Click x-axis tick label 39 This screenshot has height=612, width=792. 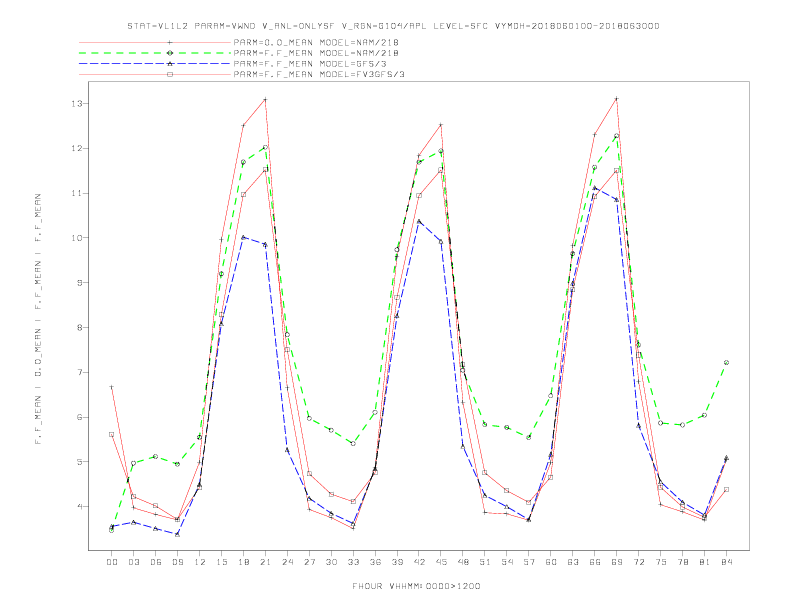(x=397, y=562)
